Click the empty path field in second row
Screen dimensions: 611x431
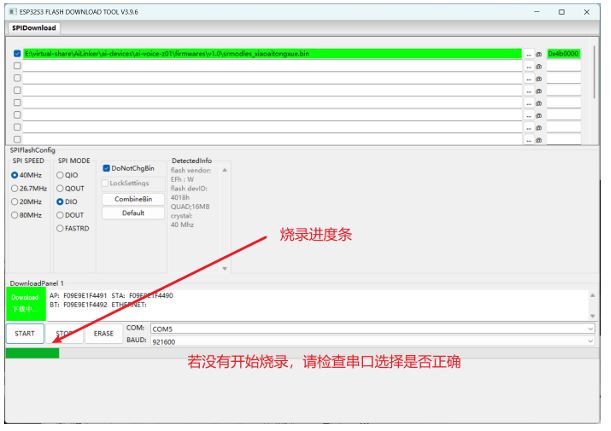click(272, 66)
